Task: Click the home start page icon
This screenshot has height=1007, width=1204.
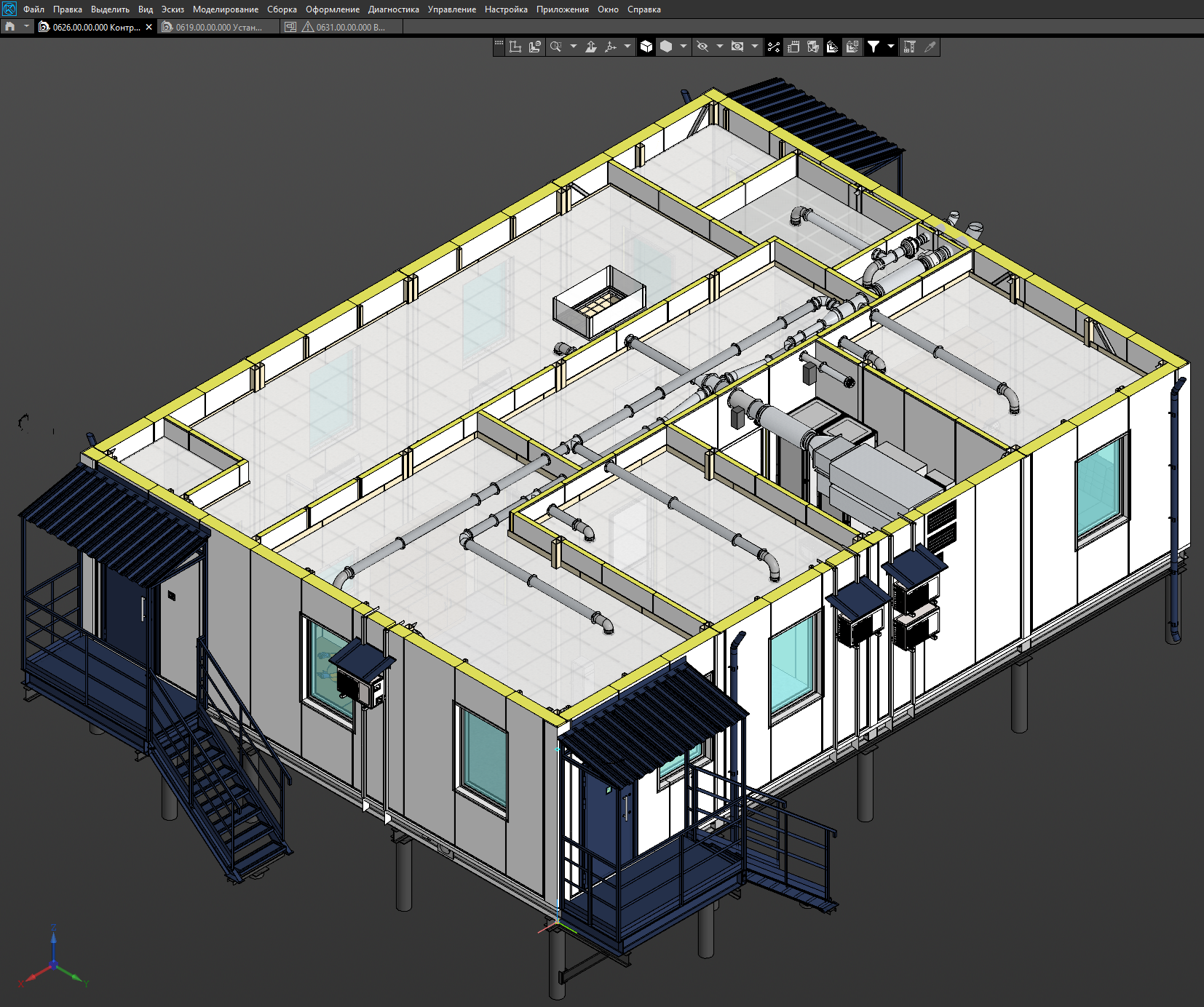Action: tap(9, 27)
